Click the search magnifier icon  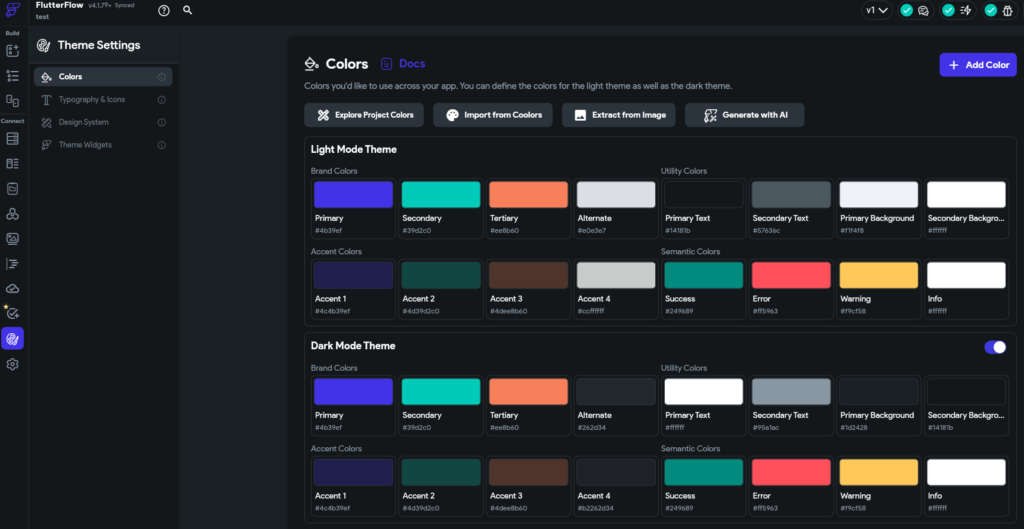point(188,10)
